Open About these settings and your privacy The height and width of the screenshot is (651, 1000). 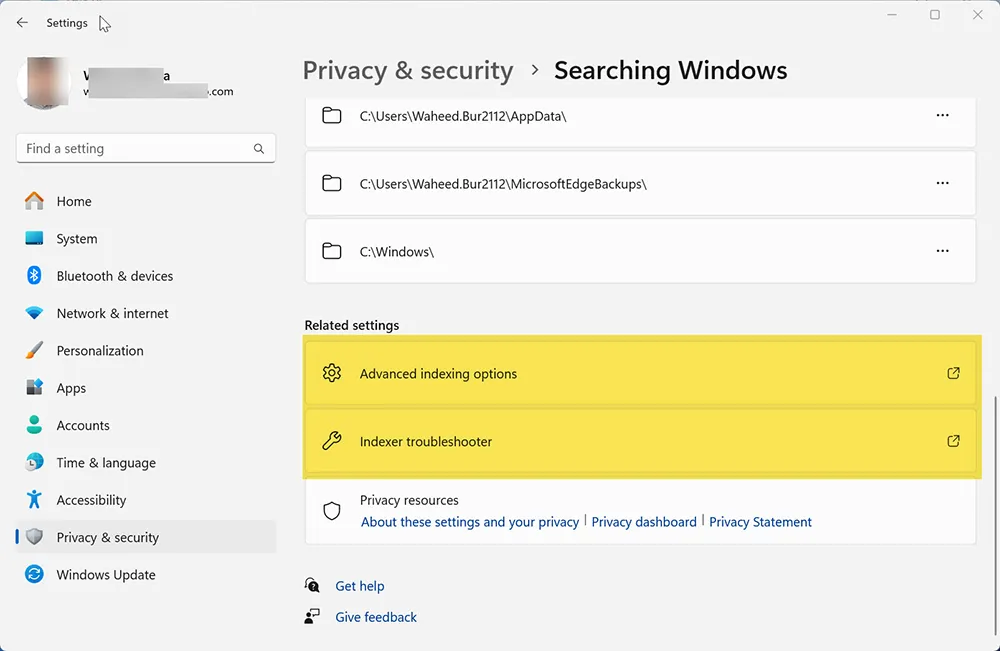(x=469, y=521)
